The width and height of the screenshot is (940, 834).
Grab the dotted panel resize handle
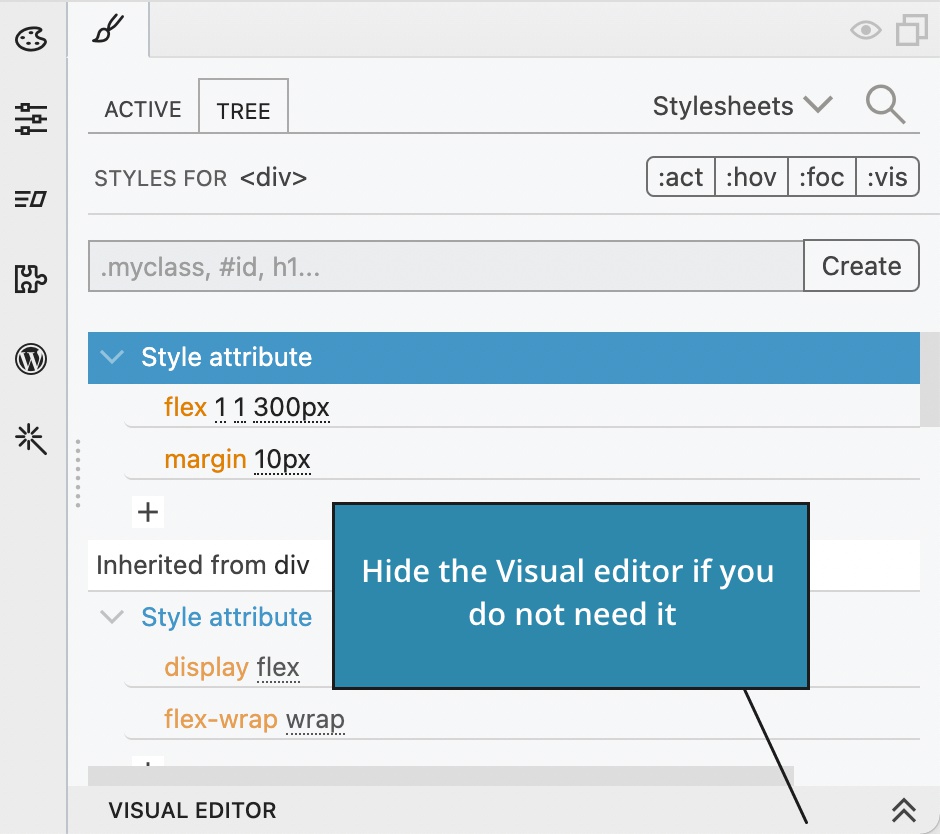[78, 474]
